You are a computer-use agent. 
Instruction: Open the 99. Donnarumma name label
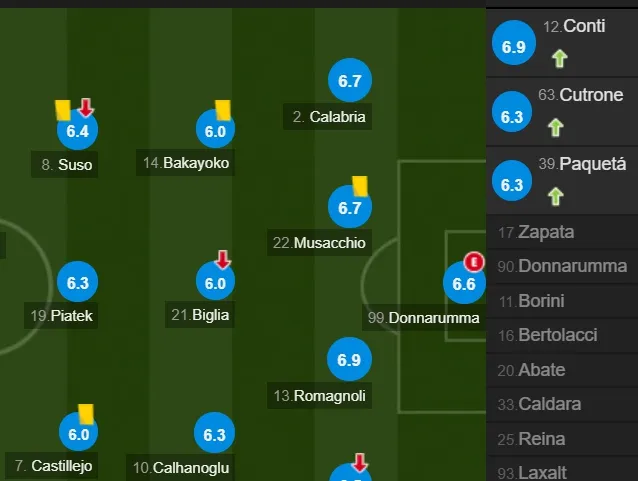point(424,317)
